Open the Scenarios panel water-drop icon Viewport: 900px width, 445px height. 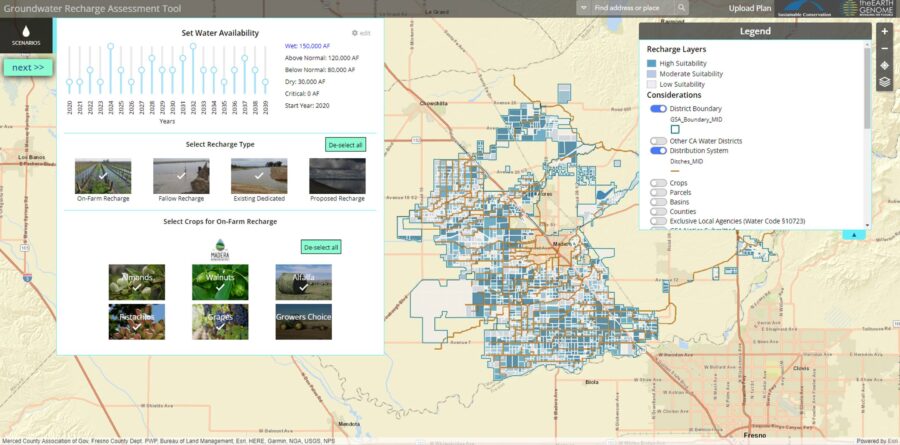[26, 35]
